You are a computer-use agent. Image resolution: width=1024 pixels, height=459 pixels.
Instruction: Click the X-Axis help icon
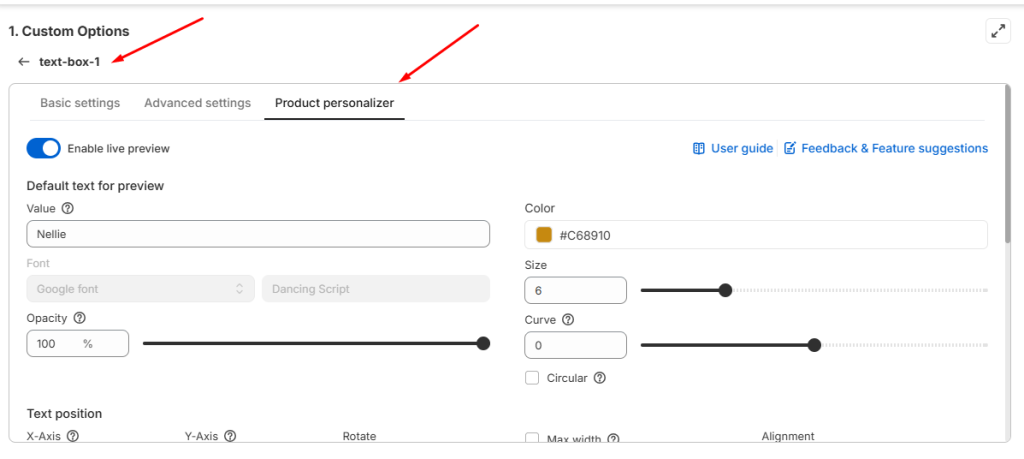coord(73,437)
